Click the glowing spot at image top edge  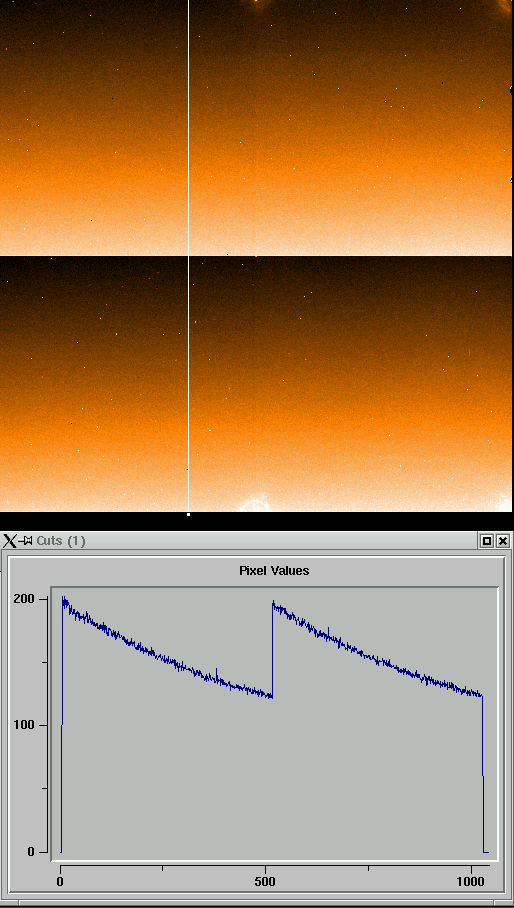tap(255, 5)
